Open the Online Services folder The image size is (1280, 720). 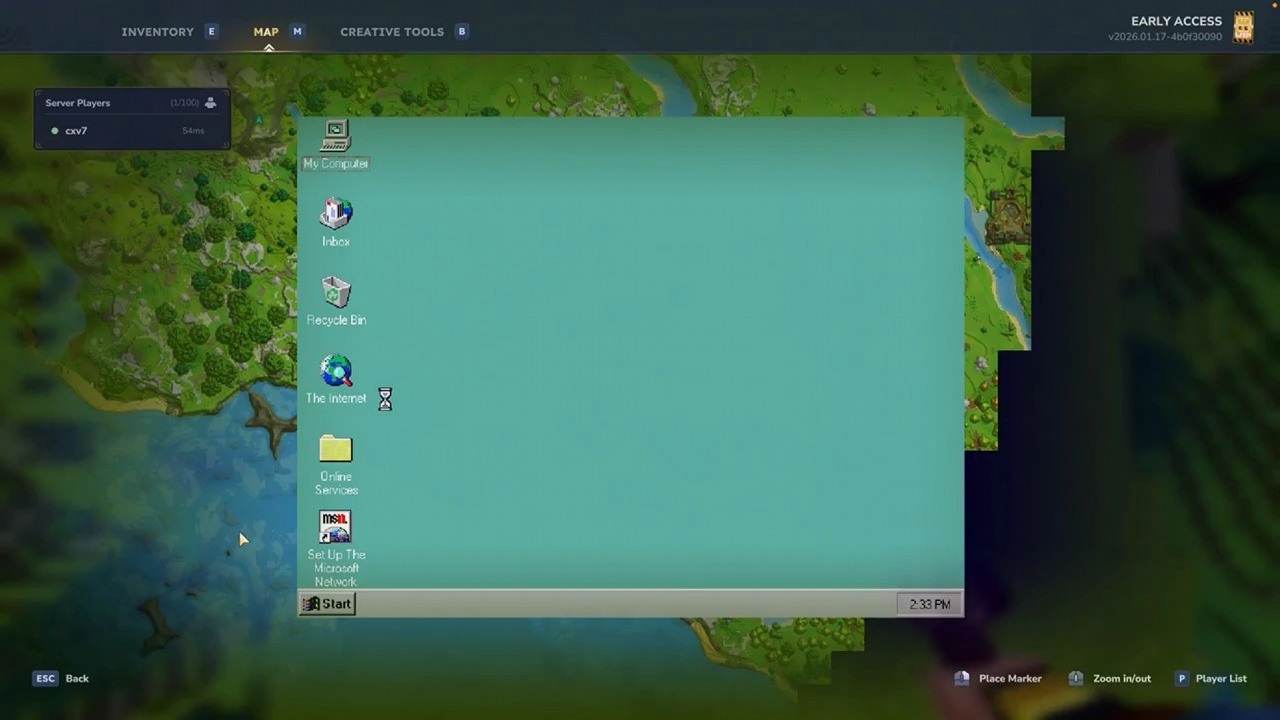point(335,450)
